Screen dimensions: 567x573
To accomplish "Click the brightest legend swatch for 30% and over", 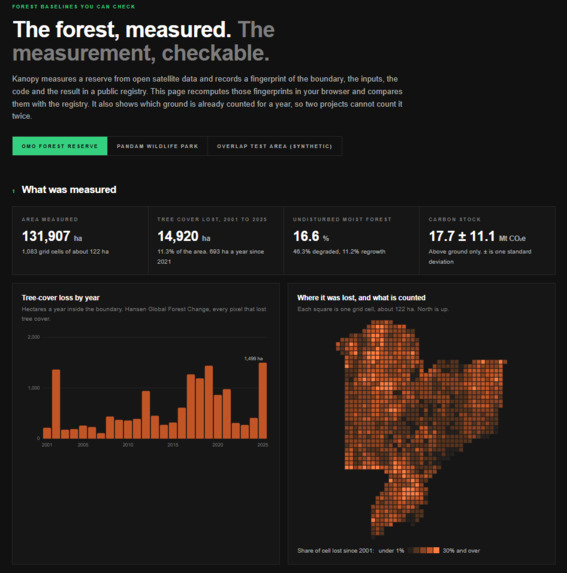I will pos(436,550).
